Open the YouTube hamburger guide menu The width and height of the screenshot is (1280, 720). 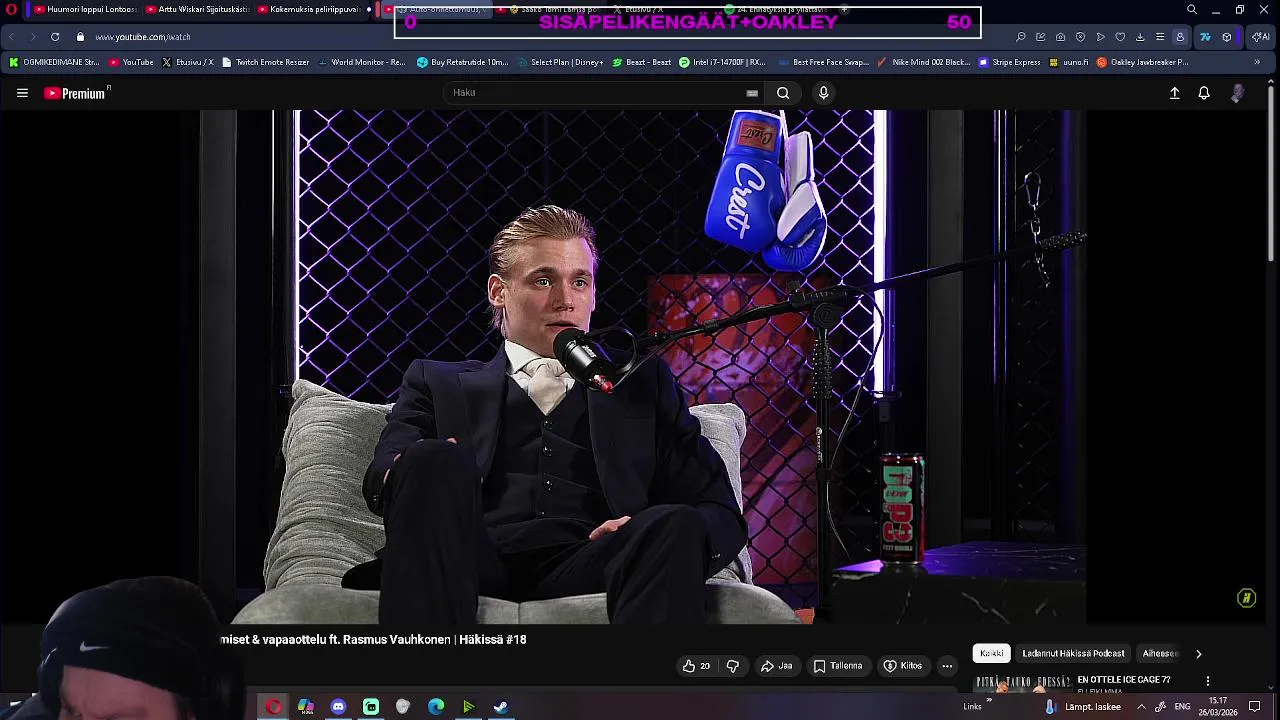[22, 93]
